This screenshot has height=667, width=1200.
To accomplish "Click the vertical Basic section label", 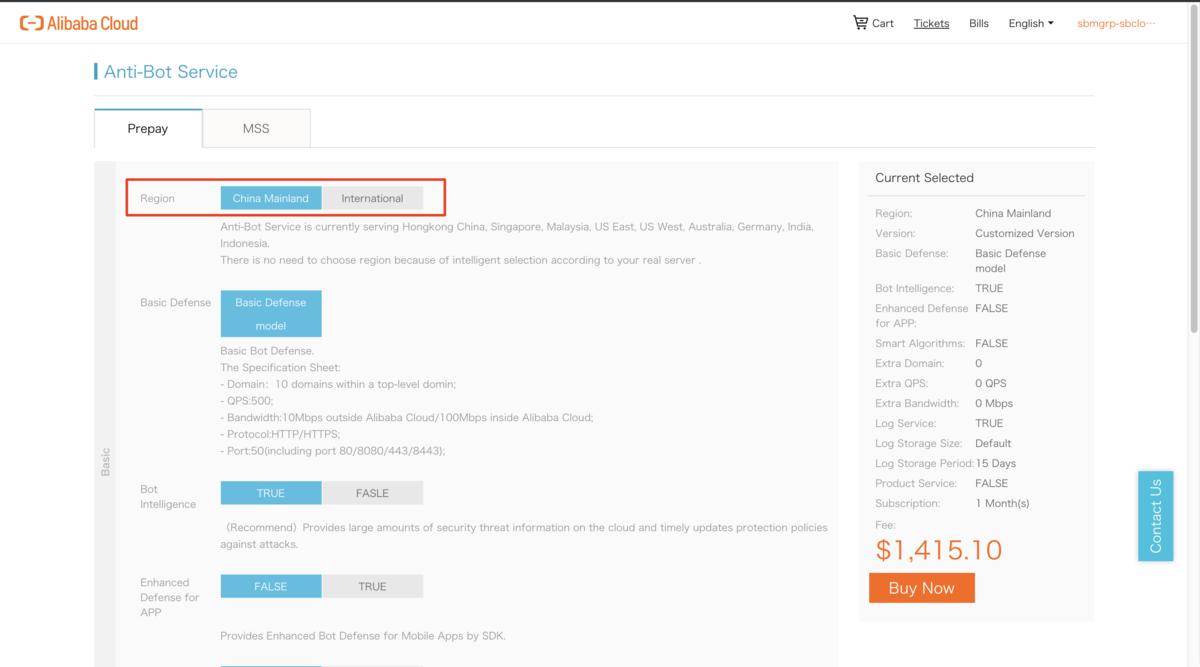I will point(105,461).
